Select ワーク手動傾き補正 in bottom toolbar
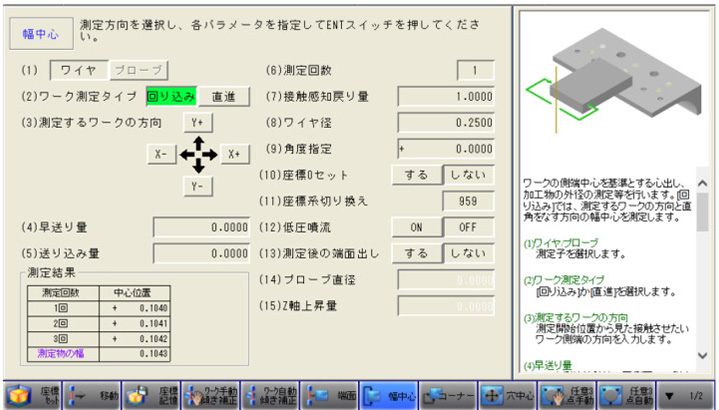This screenshot has height=410, width=719. 210,395
